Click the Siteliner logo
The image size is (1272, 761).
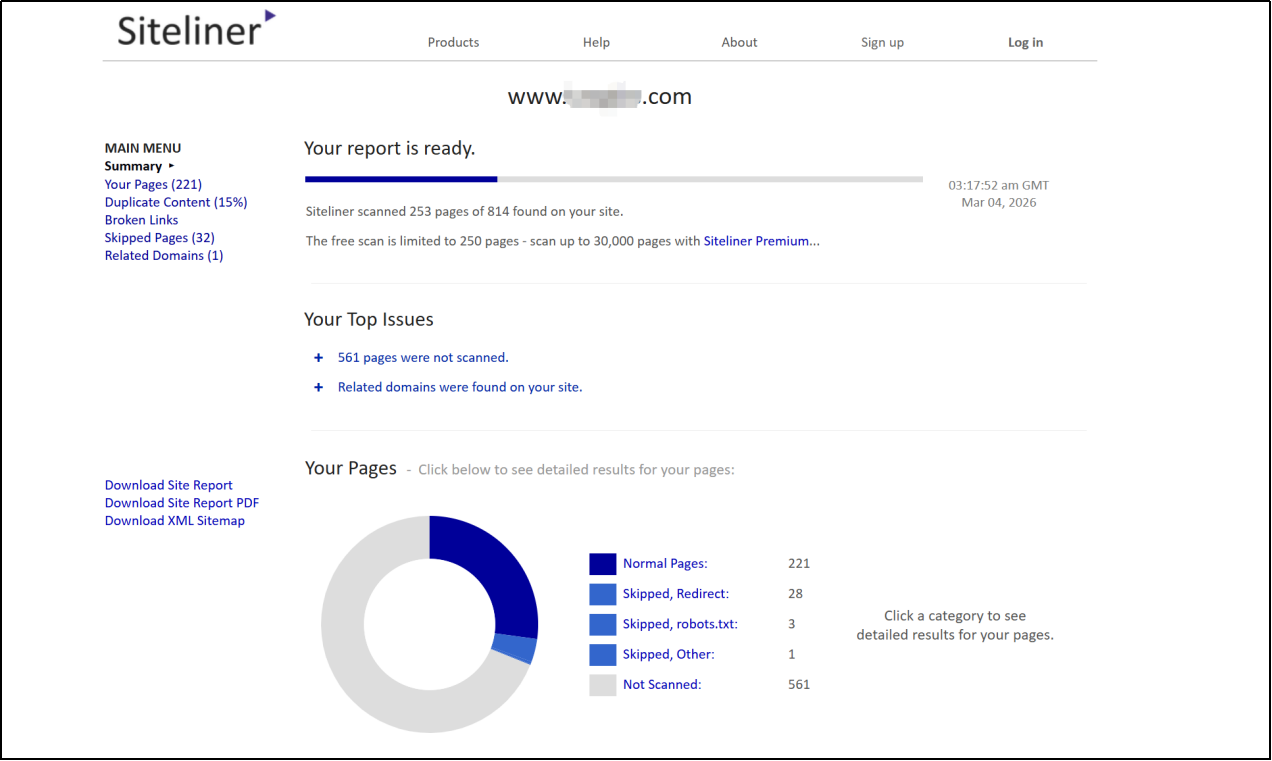pos(196,28)
